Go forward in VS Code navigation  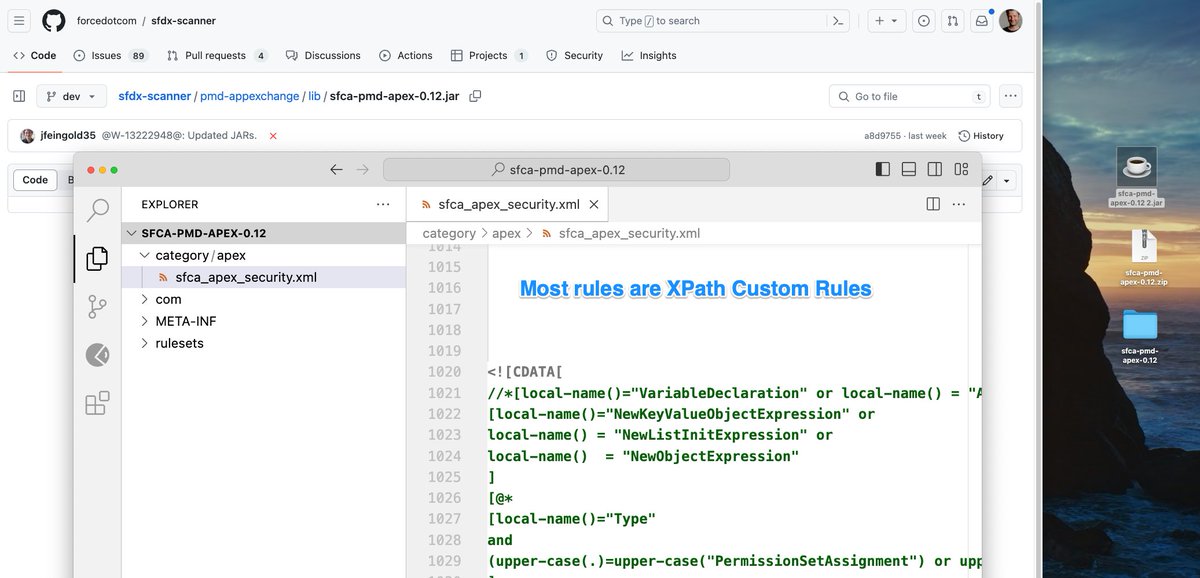[x=363, y=170]
